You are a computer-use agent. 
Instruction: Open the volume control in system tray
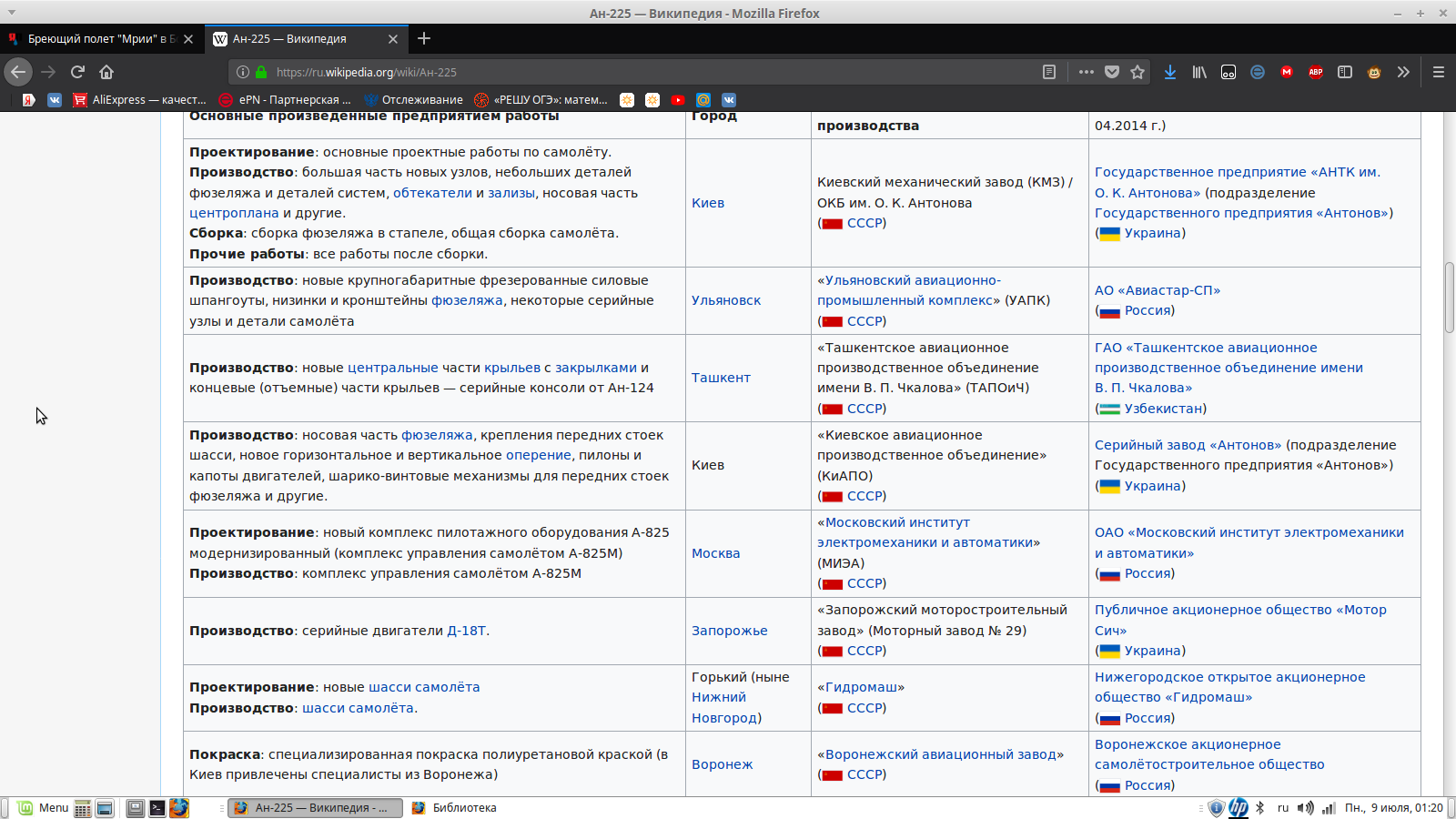1306,808
